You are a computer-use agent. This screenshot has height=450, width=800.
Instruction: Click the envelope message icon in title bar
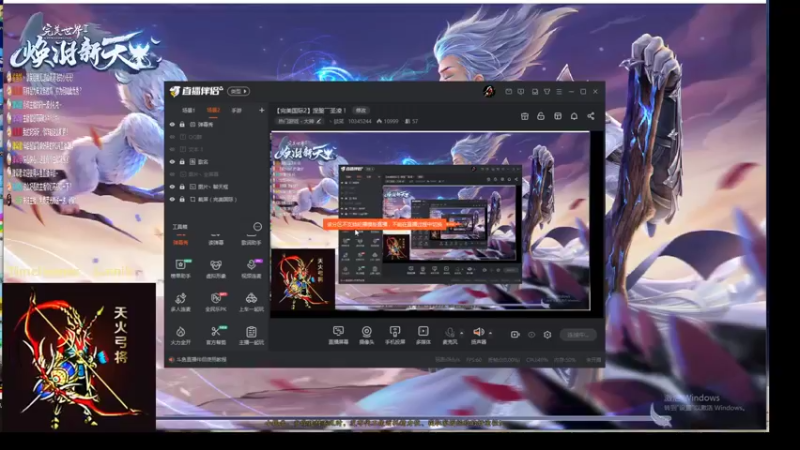pos(509,92)
